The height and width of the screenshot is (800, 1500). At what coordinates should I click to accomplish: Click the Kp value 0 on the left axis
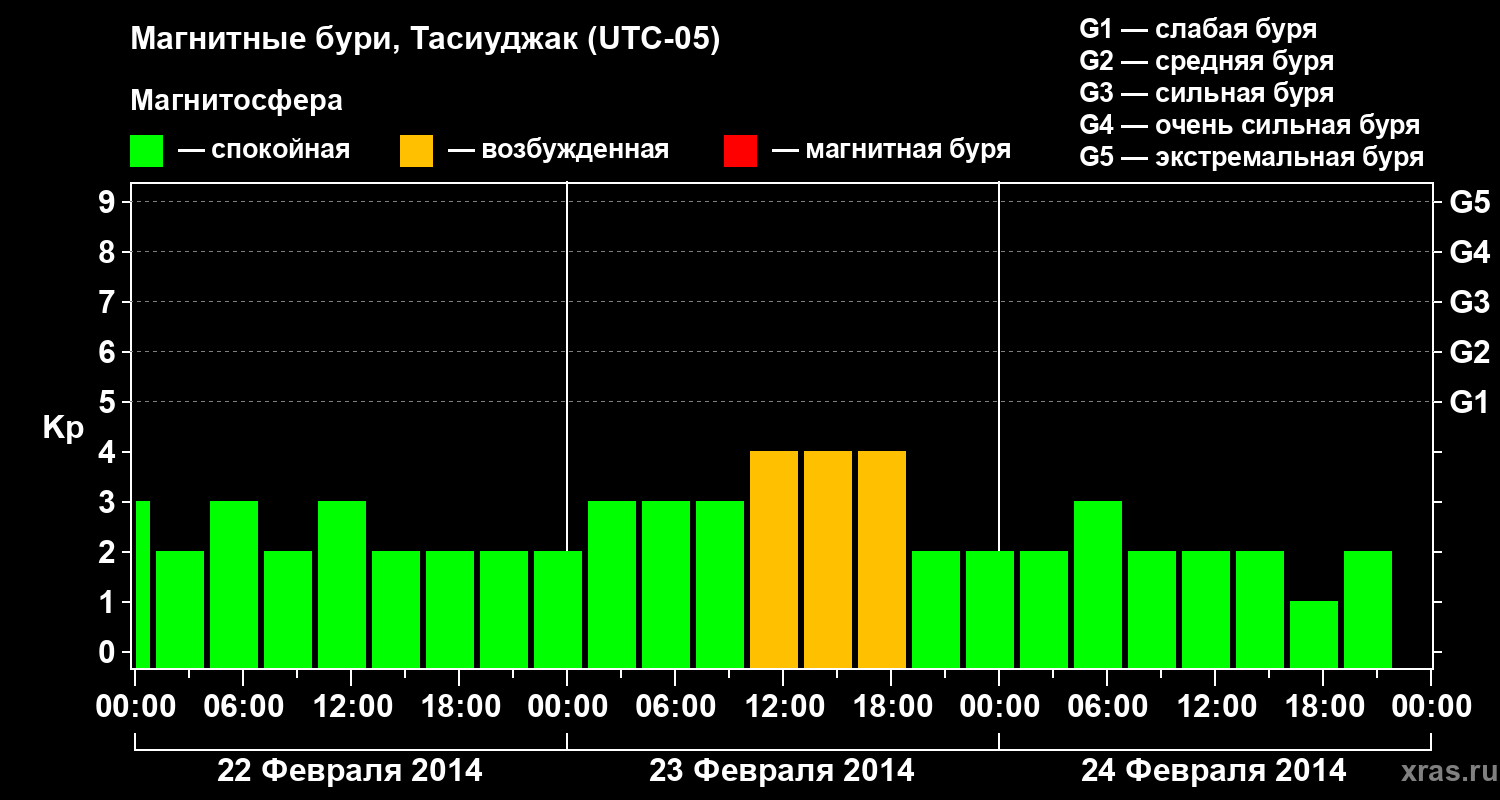coord(109,652)
